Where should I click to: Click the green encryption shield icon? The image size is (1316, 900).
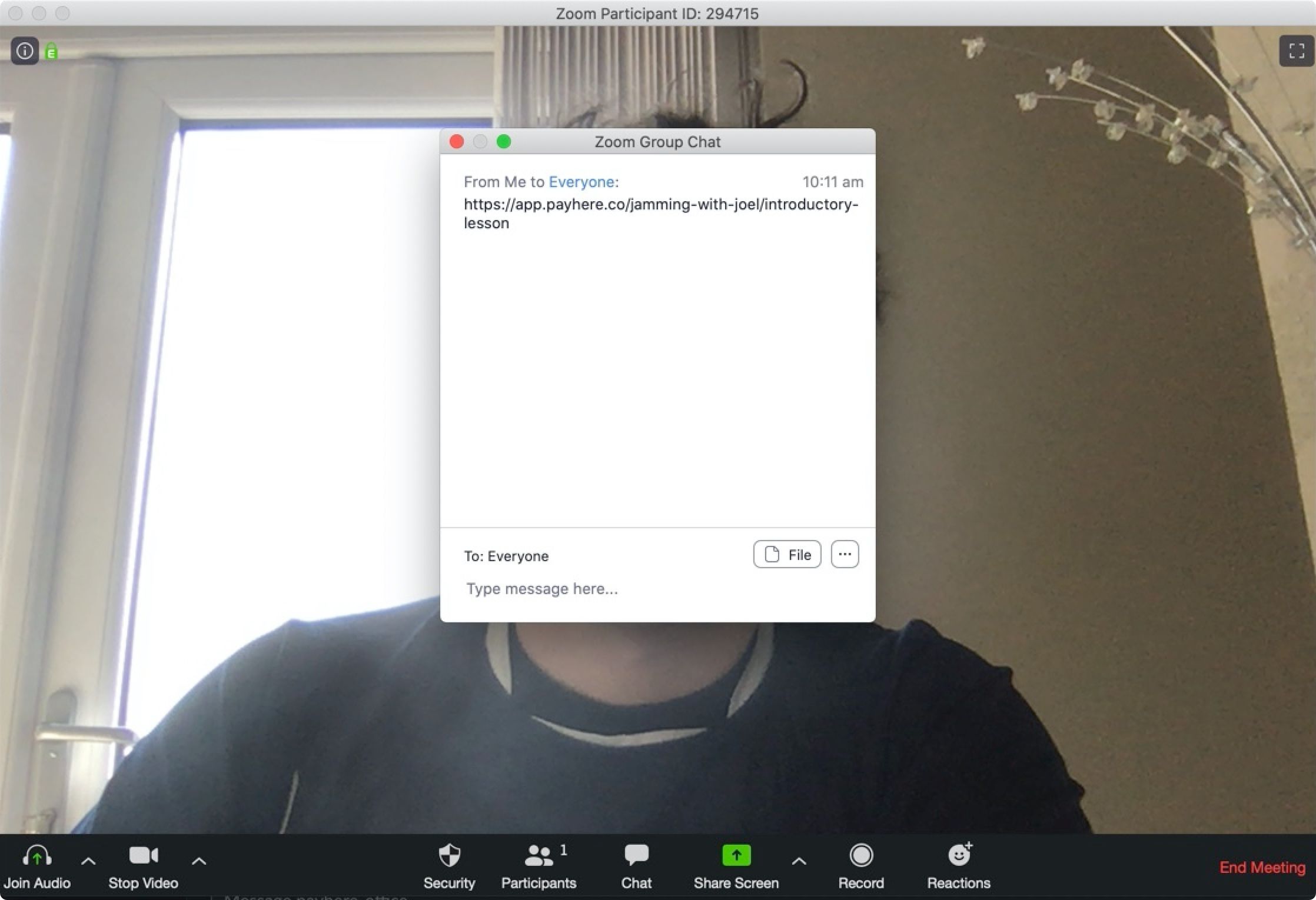[x=52, y=52]
